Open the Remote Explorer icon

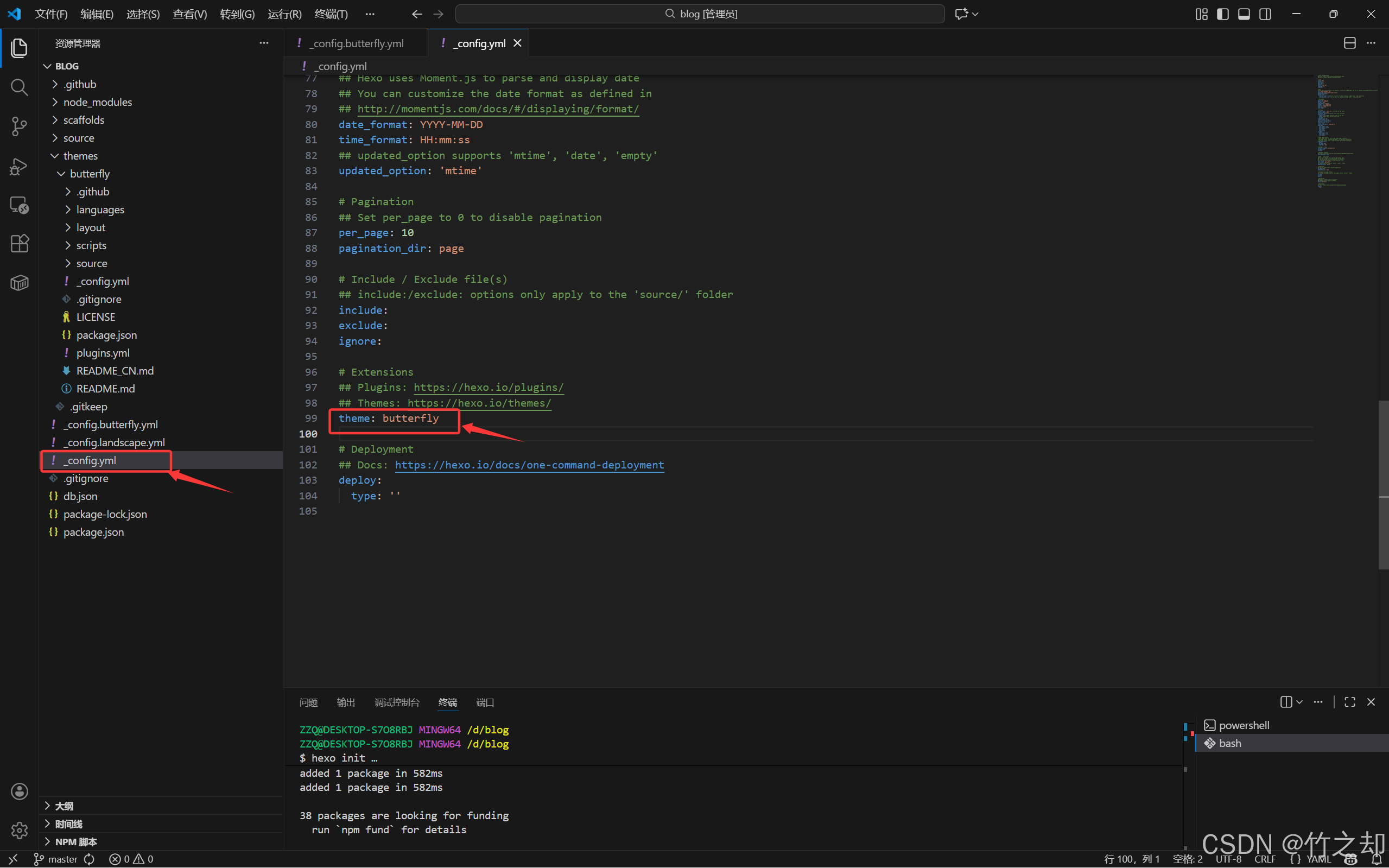[x=19, y=205]
